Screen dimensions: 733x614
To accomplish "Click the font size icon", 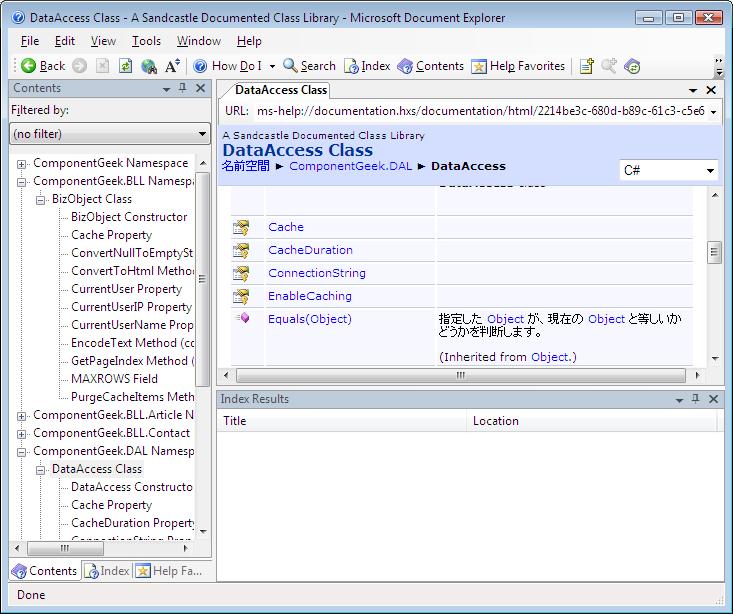I will click(172, 66).
